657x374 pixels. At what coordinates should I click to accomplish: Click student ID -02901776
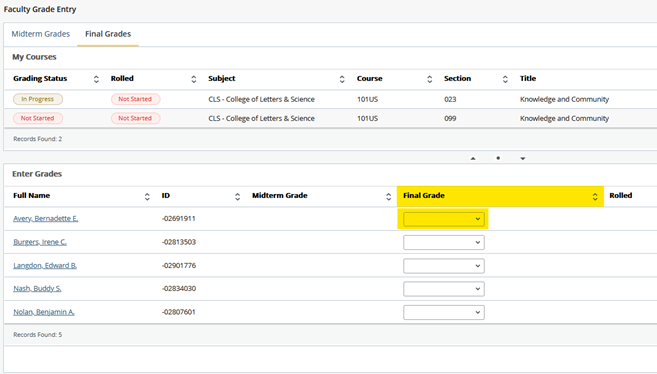[178, 266]
